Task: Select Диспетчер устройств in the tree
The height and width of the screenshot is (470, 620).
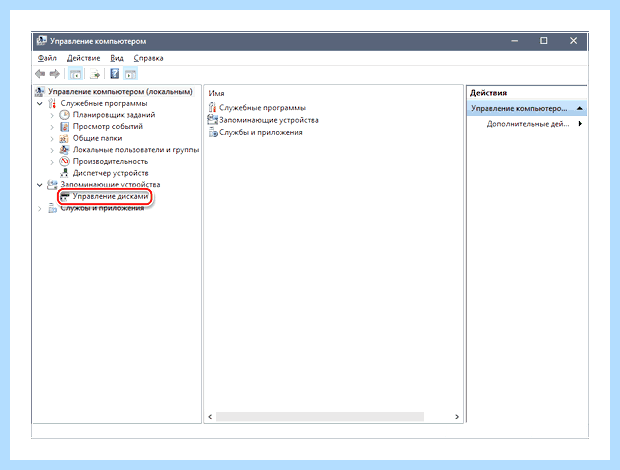Action: coord(110,173)
